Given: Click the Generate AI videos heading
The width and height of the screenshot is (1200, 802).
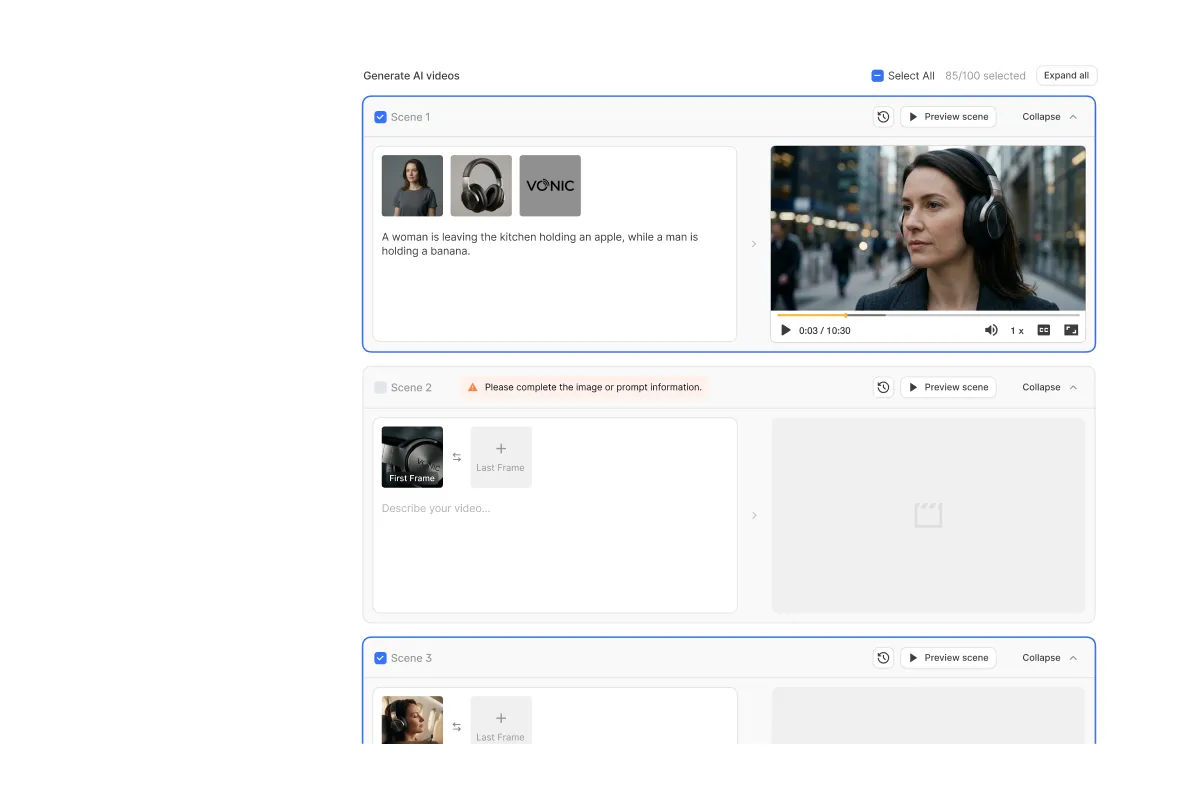Looking at the screenshot, I should tap(411, 76).
